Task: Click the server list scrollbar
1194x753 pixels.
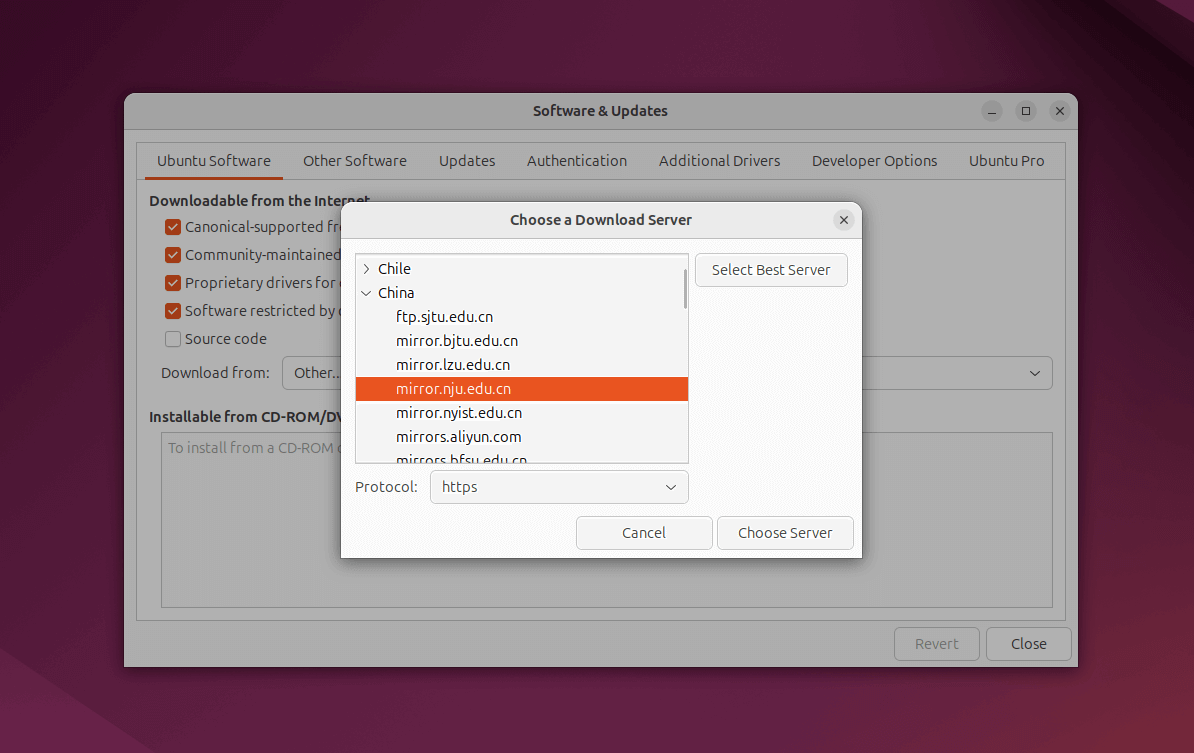Action: click(685, 289)
